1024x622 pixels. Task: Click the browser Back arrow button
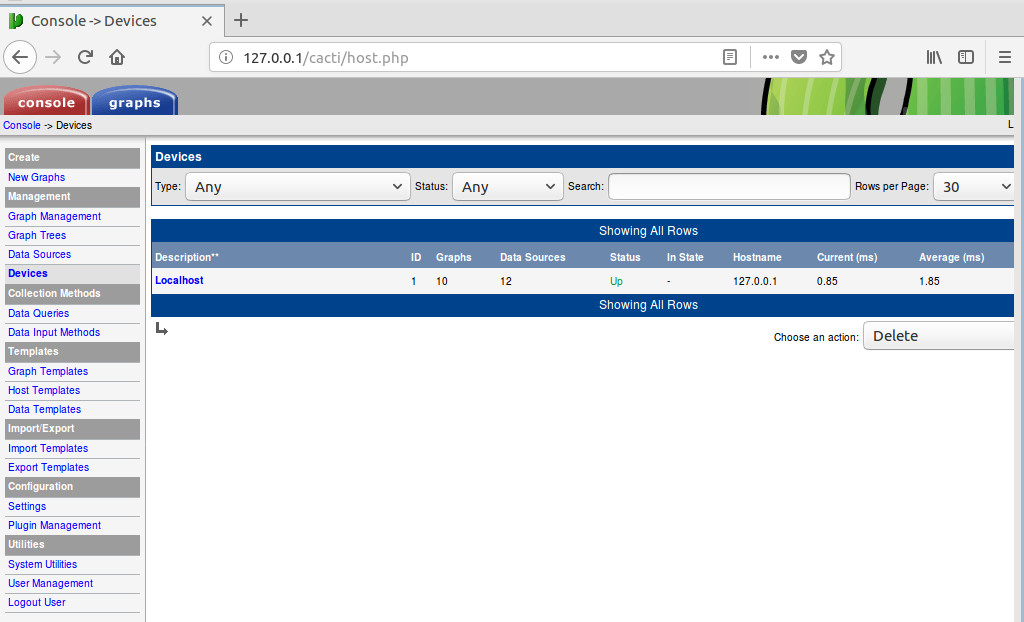[20, 57]
